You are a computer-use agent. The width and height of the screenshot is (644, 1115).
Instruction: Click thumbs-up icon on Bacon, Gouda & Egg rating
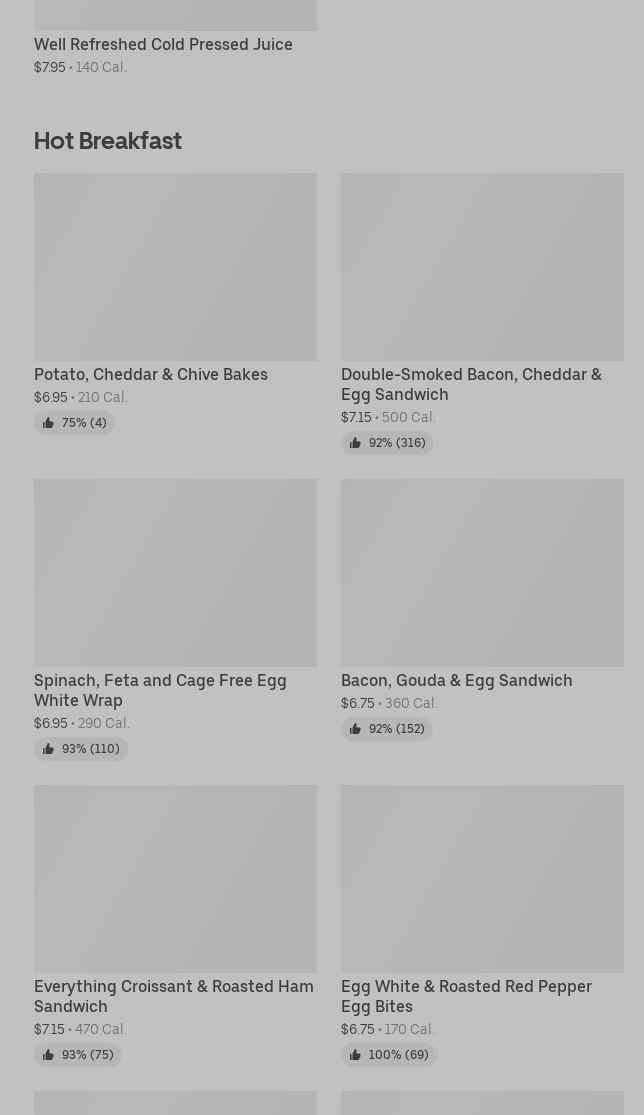click(x=355, y=729)
